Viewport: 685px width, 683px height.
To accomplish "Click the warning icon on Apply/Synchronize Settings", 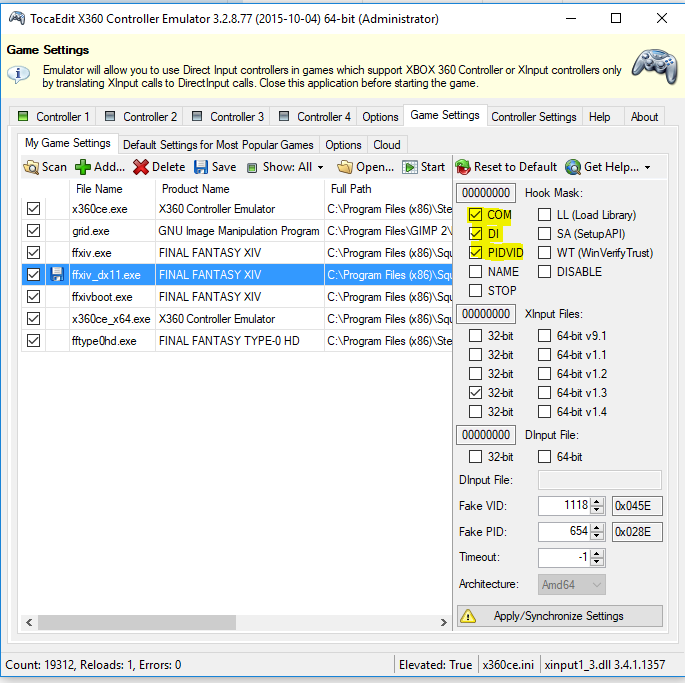I will [x=468, y=616].
